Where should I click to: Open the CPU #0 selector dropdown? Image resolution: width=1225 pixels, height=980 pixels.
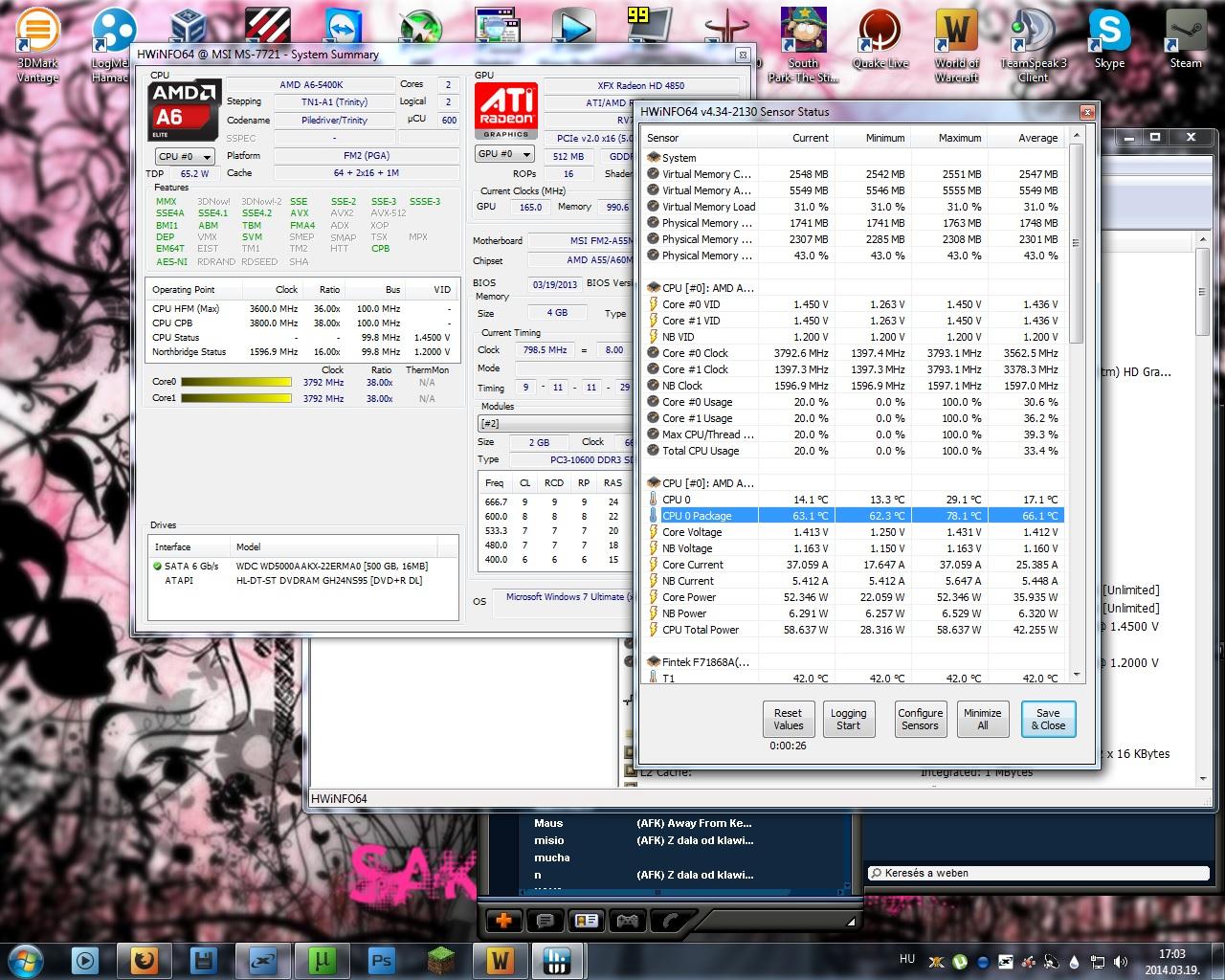coord(185,156)
